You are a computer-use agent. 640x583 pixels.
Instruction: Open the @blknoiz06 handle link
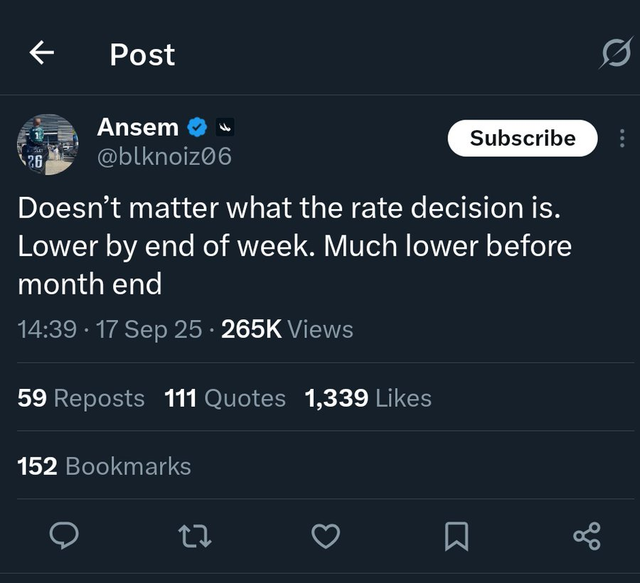[164, 156]
